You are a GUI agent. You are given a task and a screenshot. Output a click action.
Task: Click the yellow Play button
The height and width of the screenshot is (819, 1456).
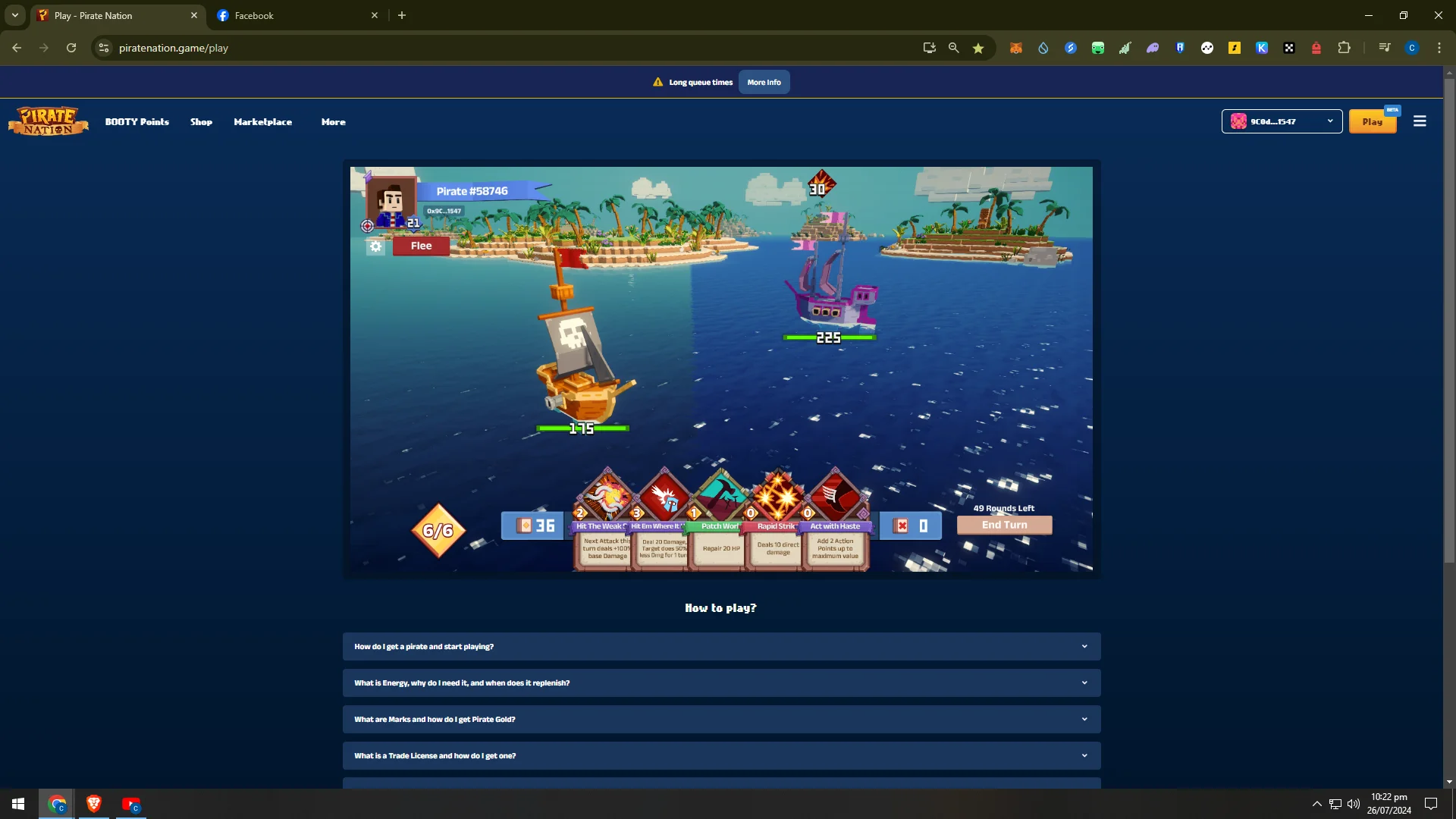[x=1373, y=121]
